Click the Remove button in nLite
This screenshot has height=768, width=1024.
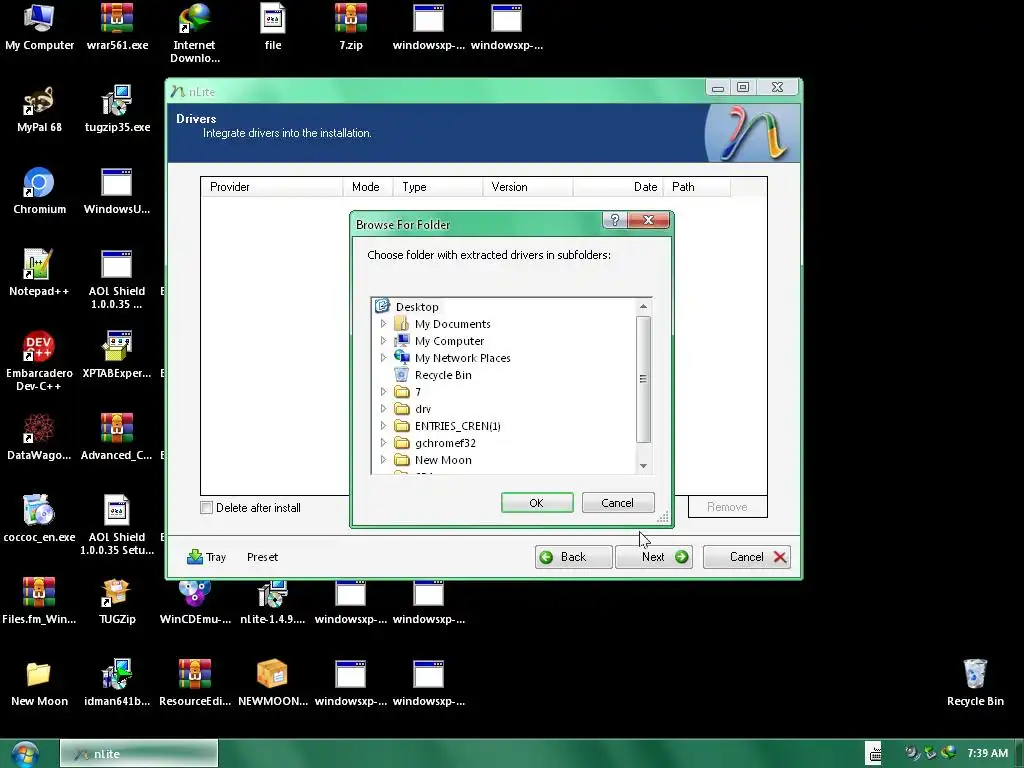coord(727,507)
